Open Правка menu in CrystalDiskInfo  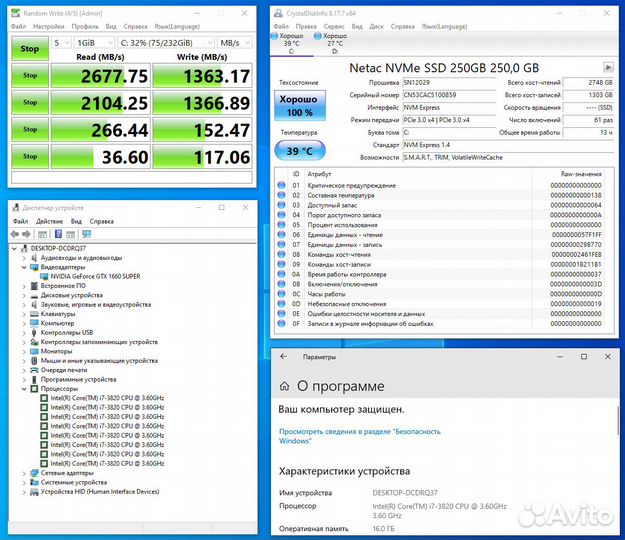coord(306,26)
